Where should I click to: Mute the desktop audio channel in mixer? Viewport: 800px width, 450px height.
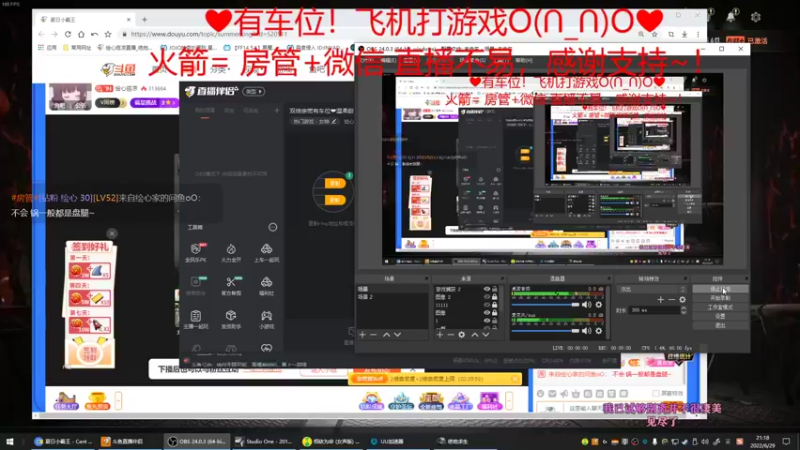pyautogui.click(x=587, y=305)
